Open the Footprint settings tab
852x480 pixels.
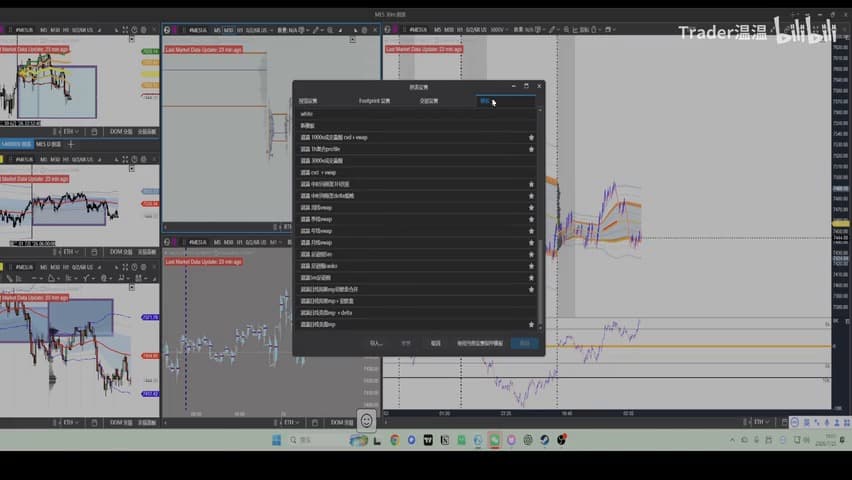point(374,101)
